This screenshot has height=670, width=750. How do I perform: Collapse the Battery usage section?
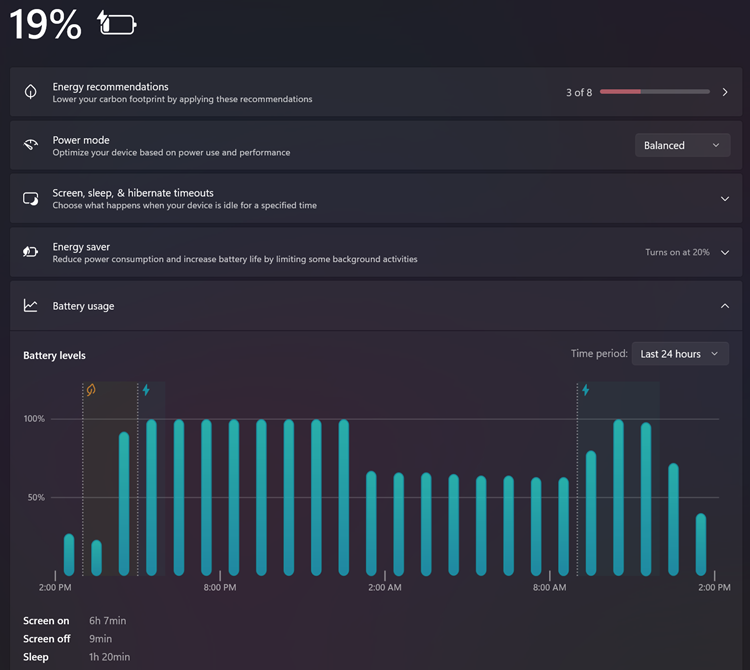(725, 306)
